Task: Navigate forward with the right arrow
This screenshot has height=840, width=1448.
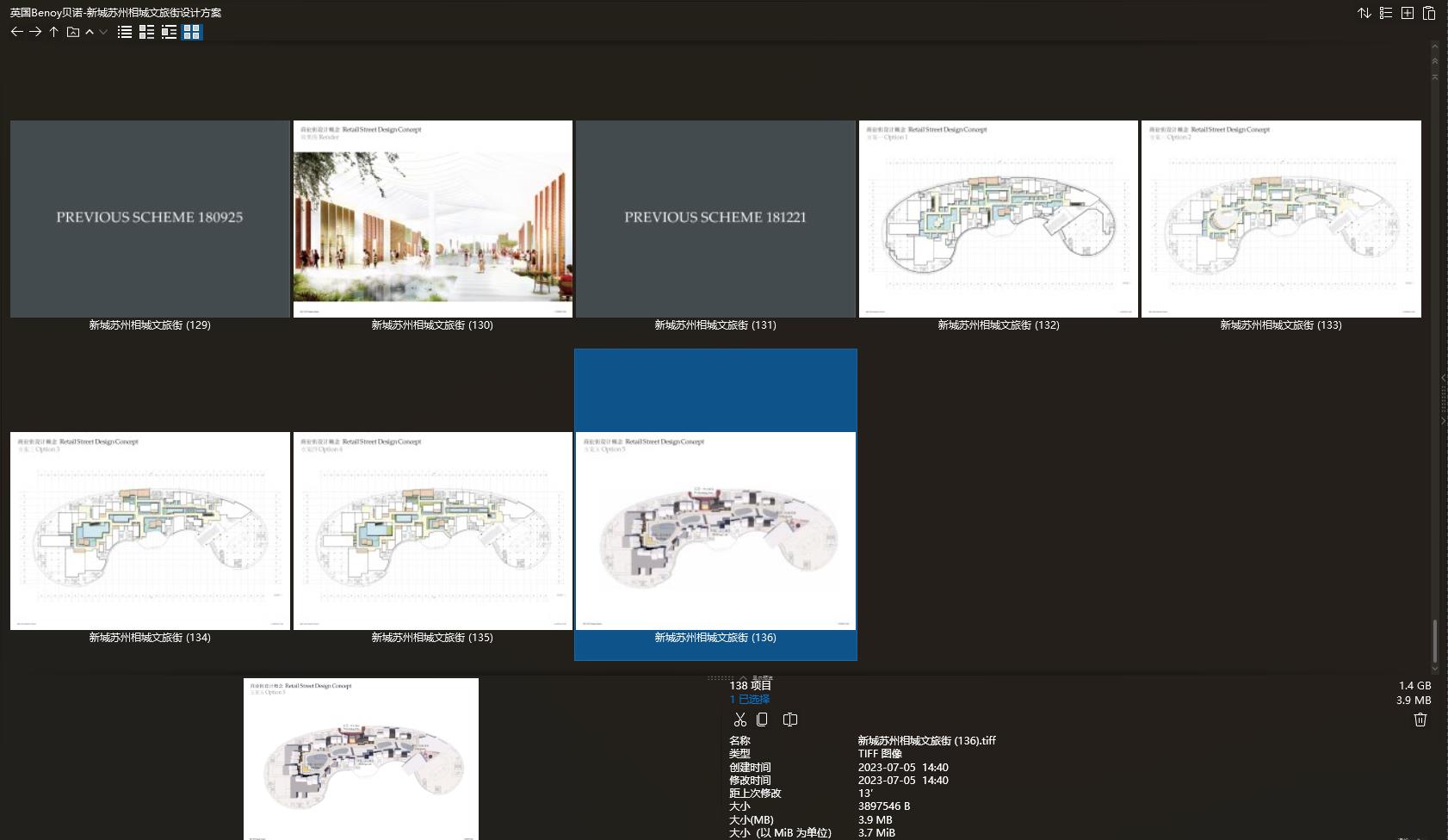Action: point(35,32)
